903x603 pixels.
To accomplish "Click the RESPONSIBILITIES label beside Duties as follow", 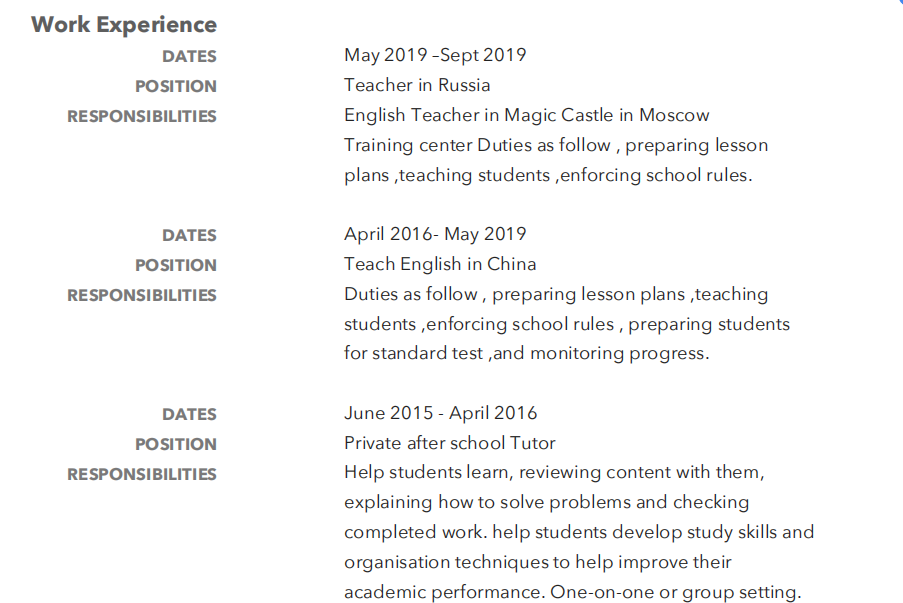I will pos(142,295).
